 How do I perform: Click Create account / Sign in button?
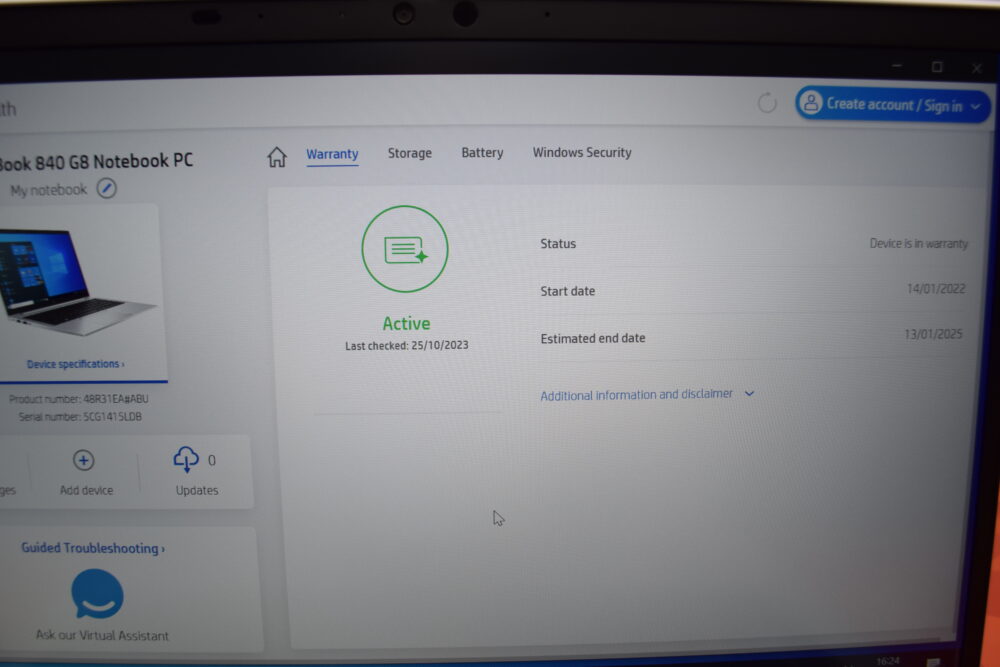892,104
